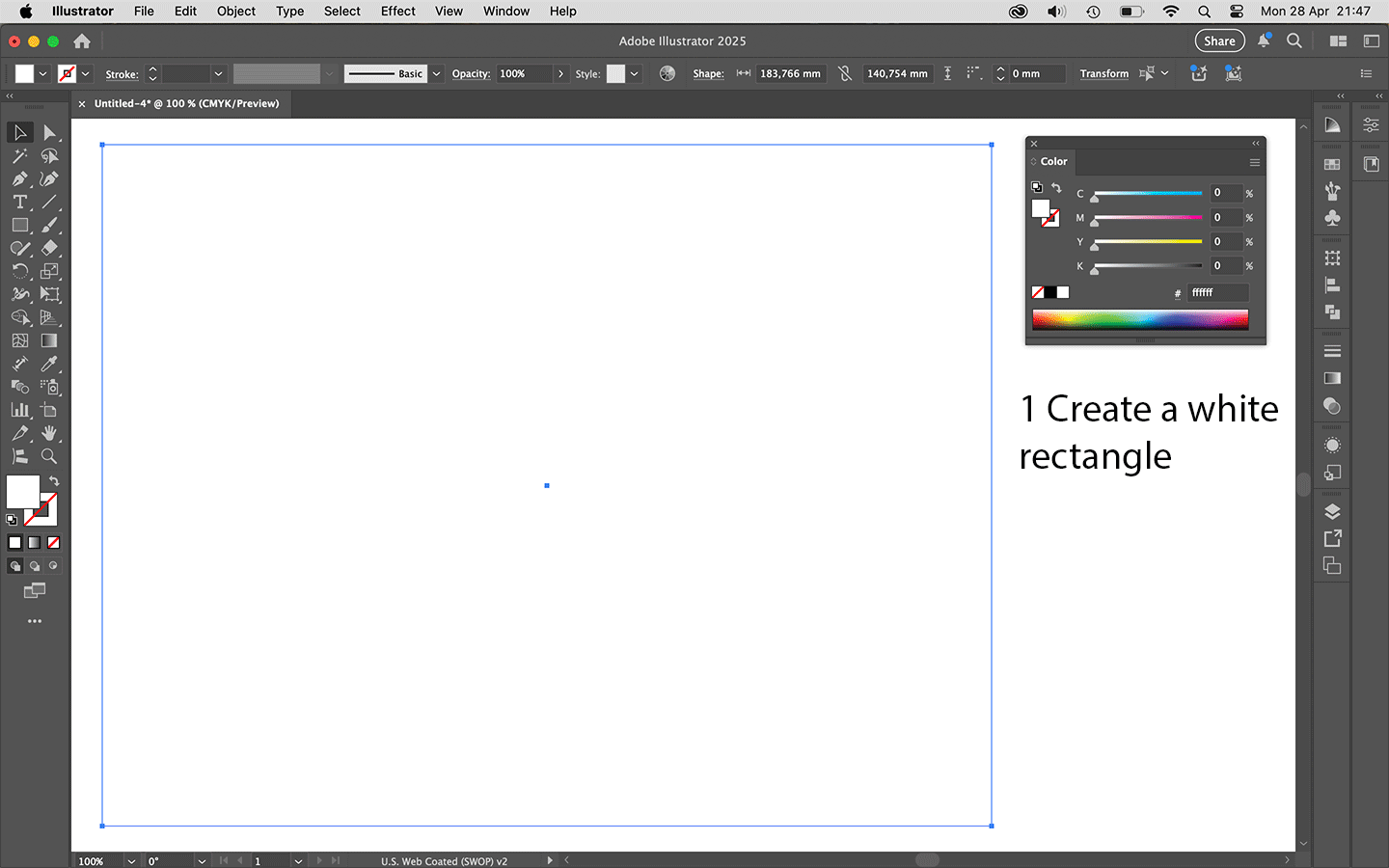Choose the Artboard tool
This screenshot has height=868, width=1389.
[49, 410]
